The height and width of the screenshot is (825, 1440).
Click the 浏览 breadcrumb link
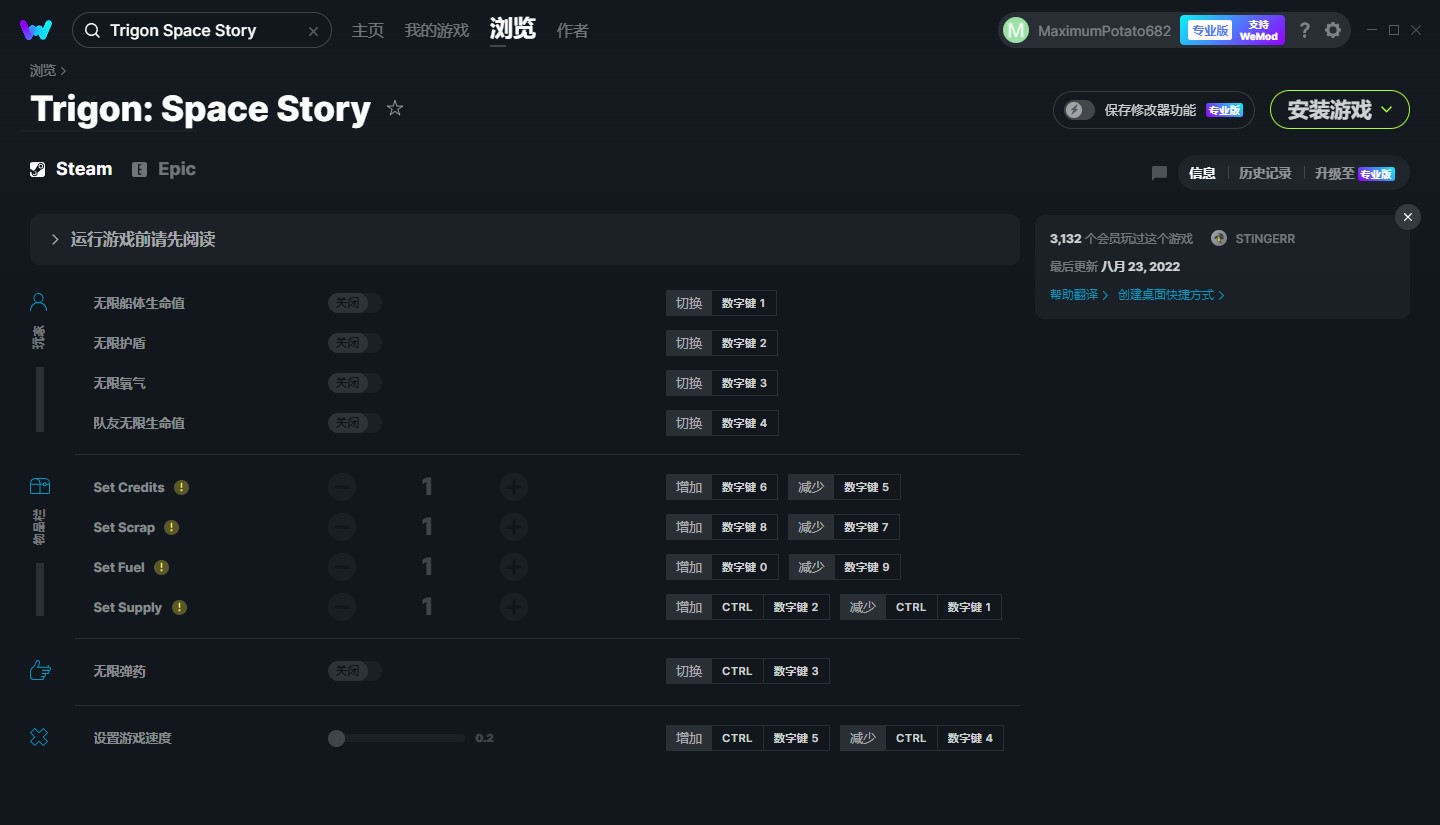point(43,70)
